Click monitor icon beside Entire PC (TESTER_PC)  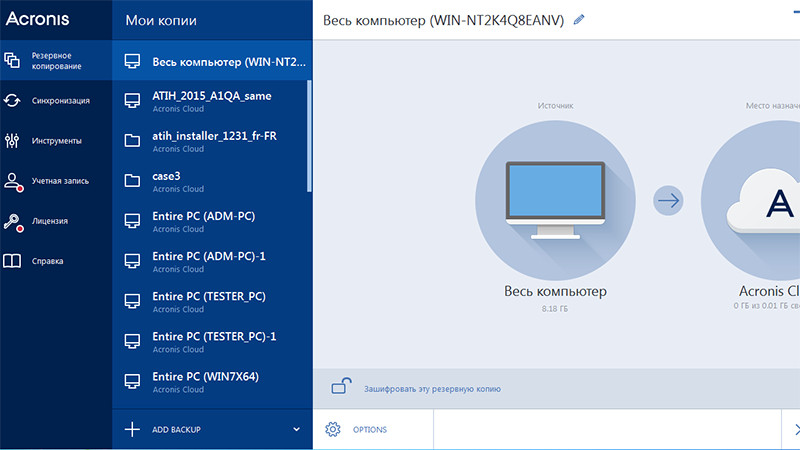132,301
